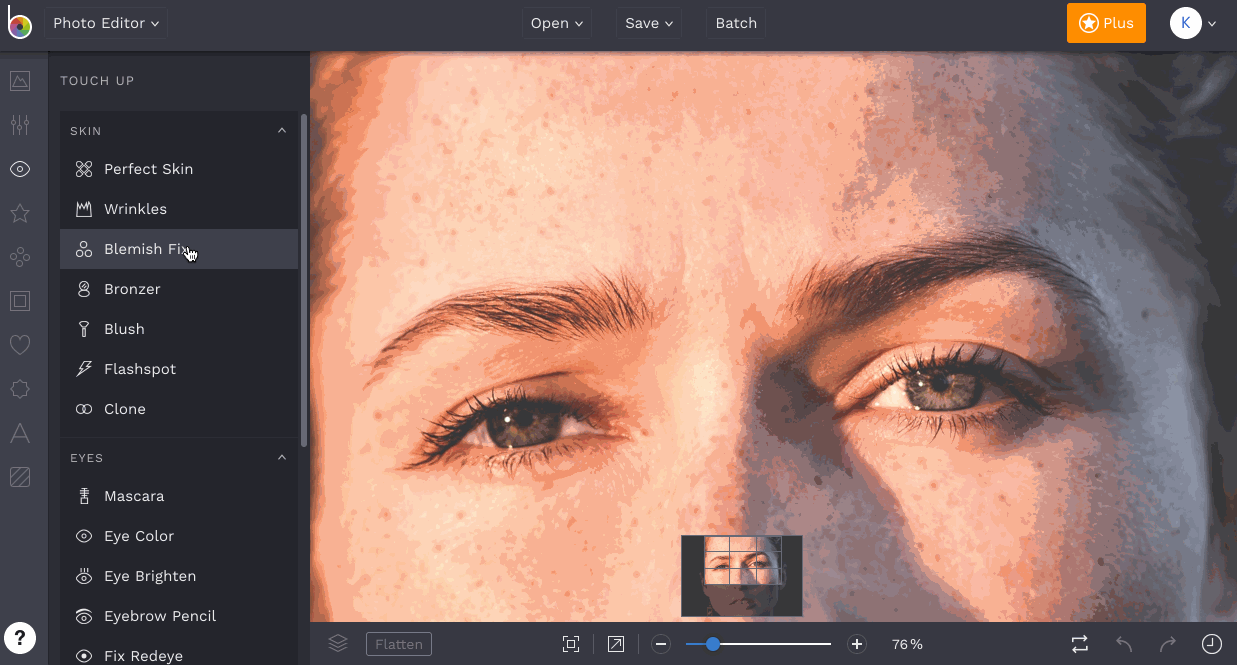Click the 76% zoom value
1237x665 pixels.
pos(907,645)
